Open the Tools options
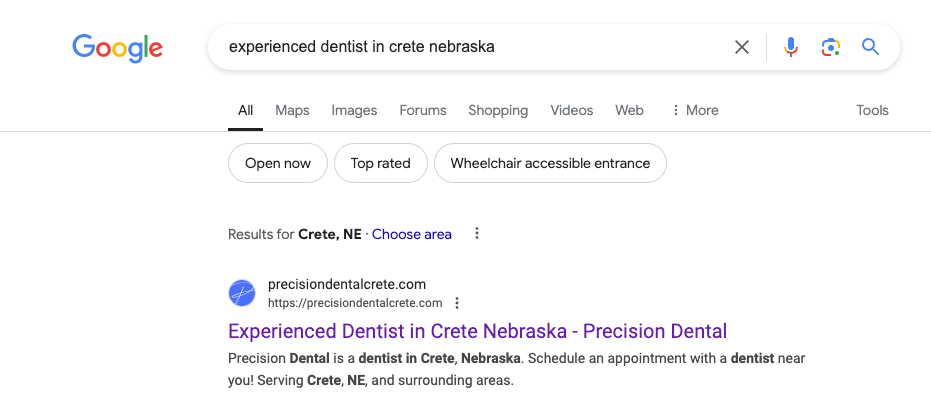The image size is (931, 411). 872,110
